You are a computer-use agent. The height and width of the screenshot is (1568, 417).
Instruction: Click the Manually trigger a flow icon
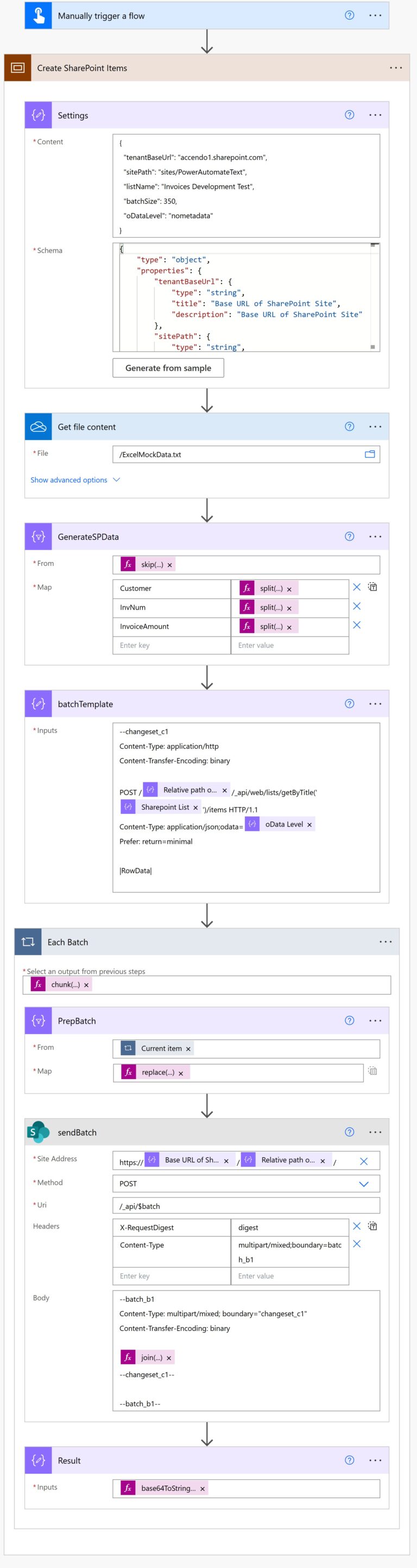tap(39, 15)
